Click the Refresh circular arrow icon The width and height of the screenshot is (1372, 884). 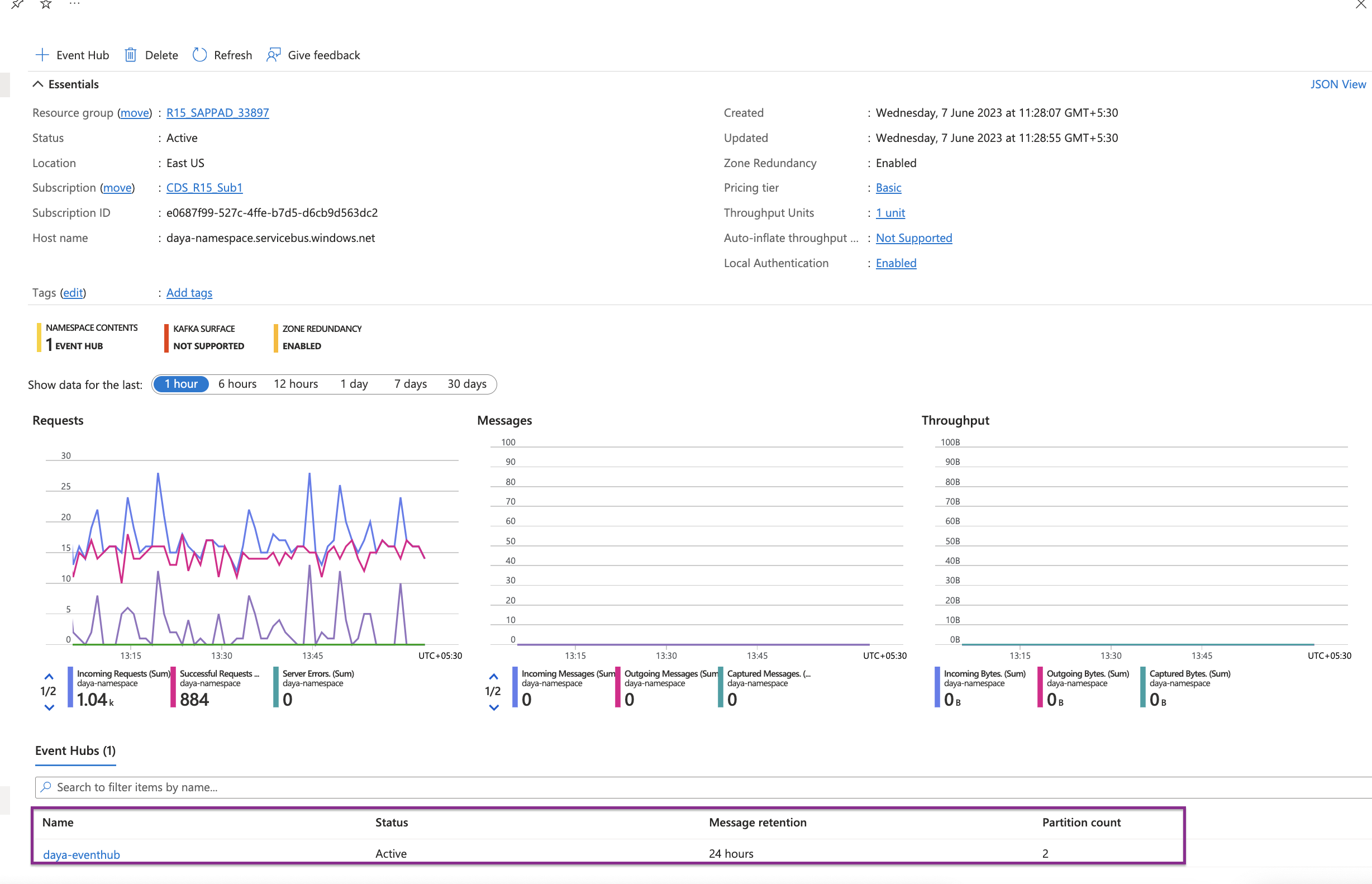199,55
